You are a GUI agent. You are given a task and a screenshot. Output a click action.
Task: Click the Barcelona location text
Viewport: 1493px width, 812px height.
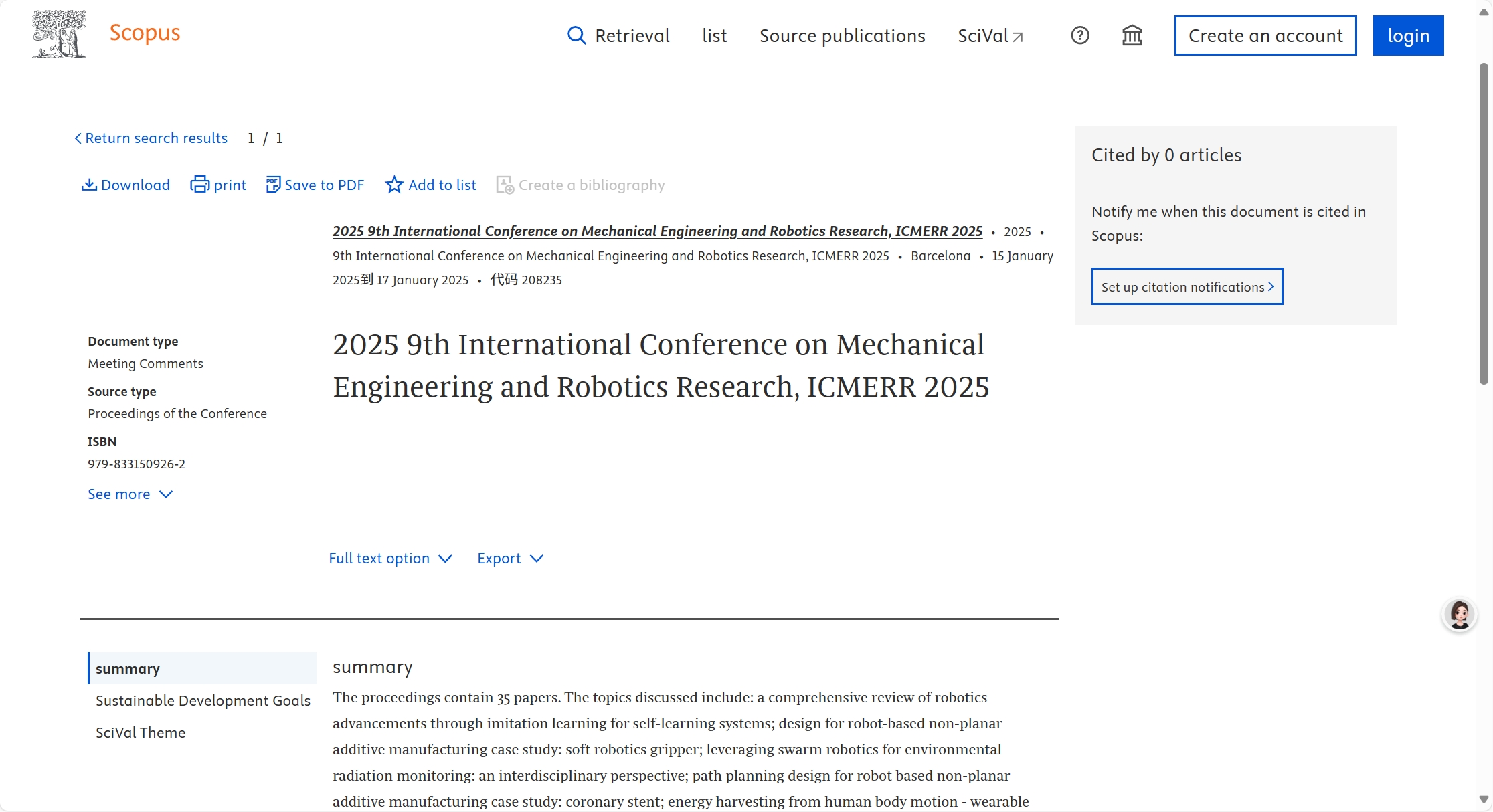pos(940,256)
